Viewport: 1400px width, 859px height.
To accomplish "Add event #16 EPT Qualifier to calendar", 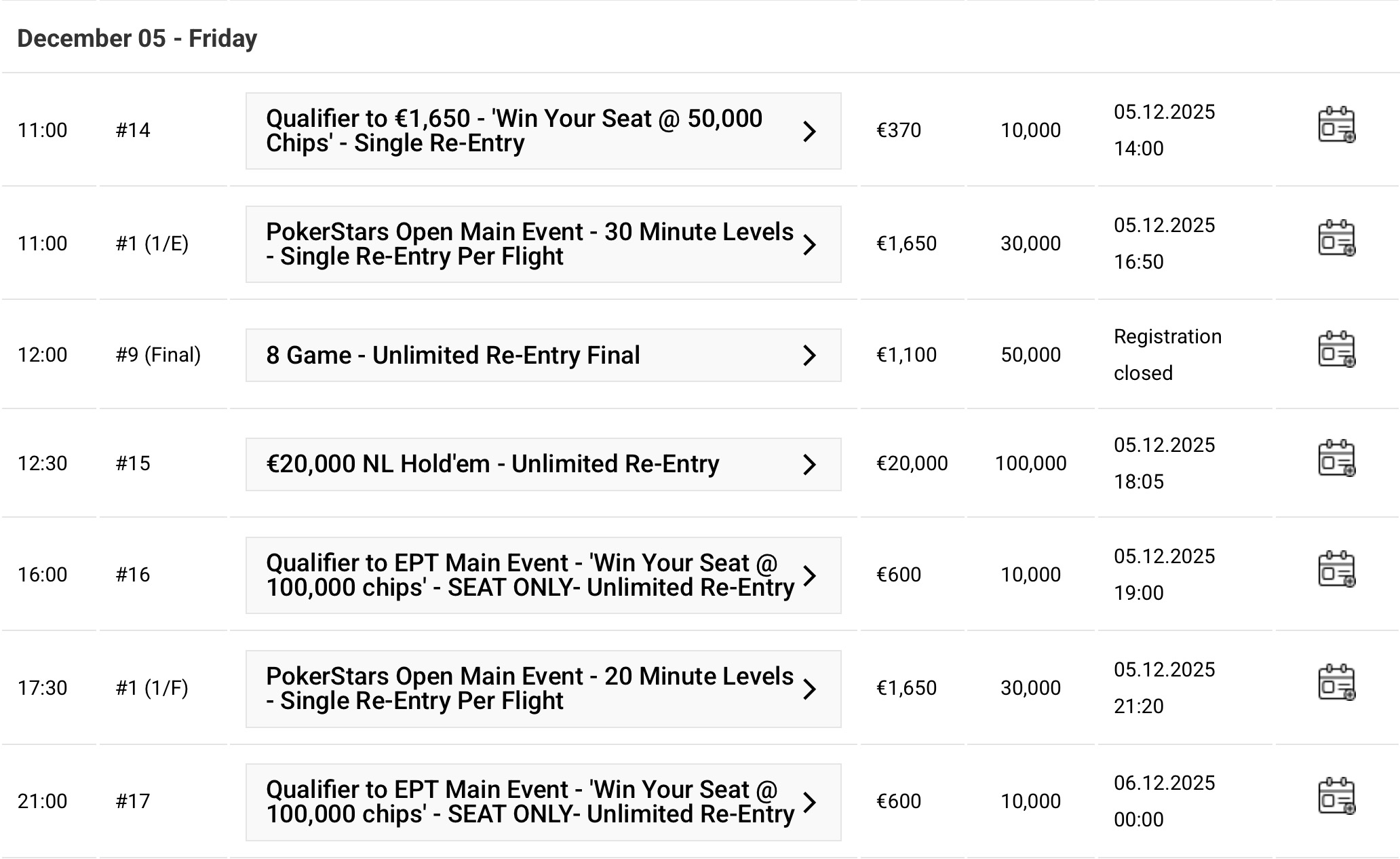I will click(1336, 570).
